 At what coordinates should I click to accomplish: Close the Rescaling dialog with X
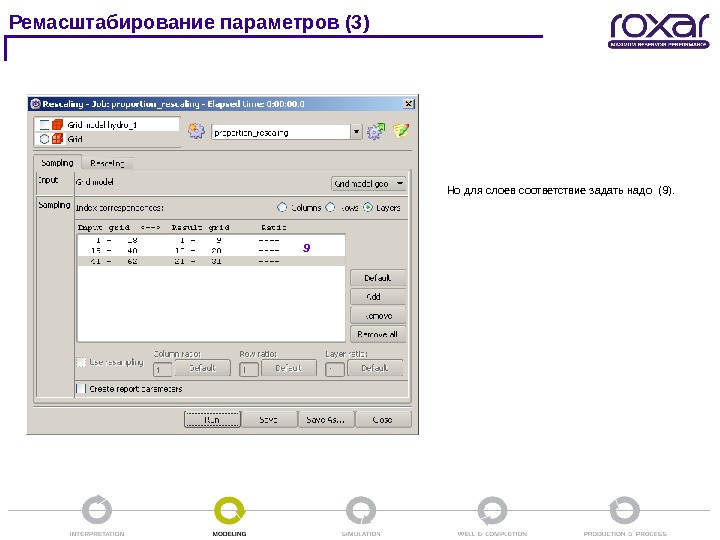pos(408,104)
